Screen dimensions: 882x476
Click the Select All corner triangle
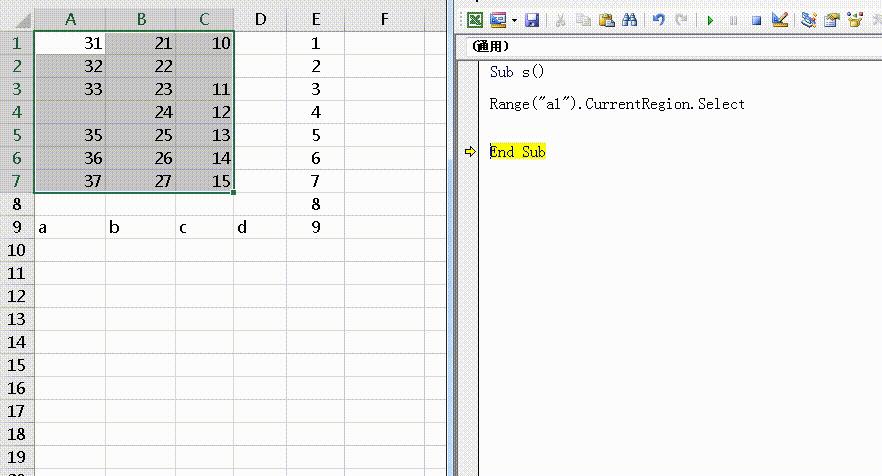coord(22,21)
